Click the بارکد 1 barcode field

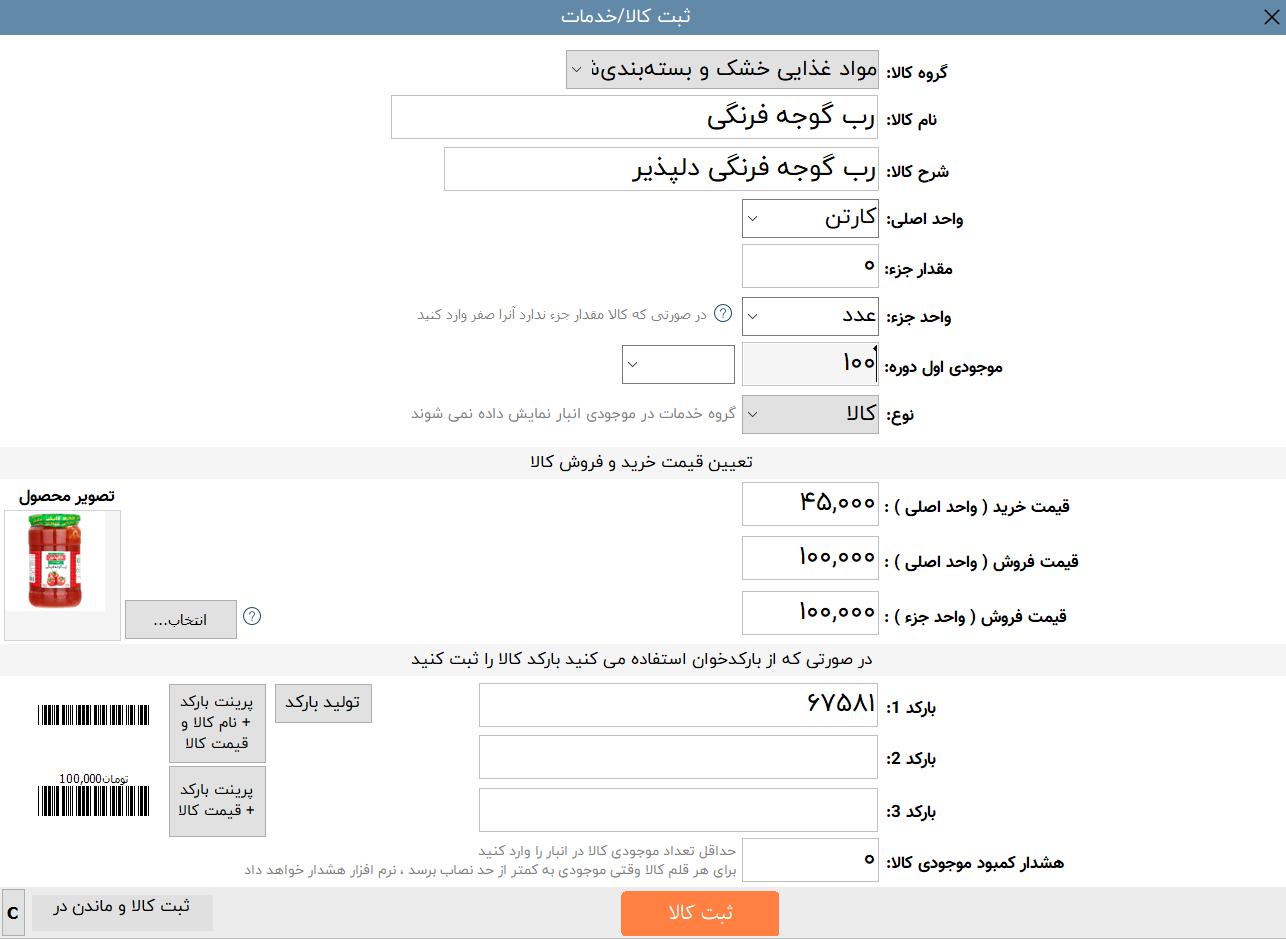[678, 705]
